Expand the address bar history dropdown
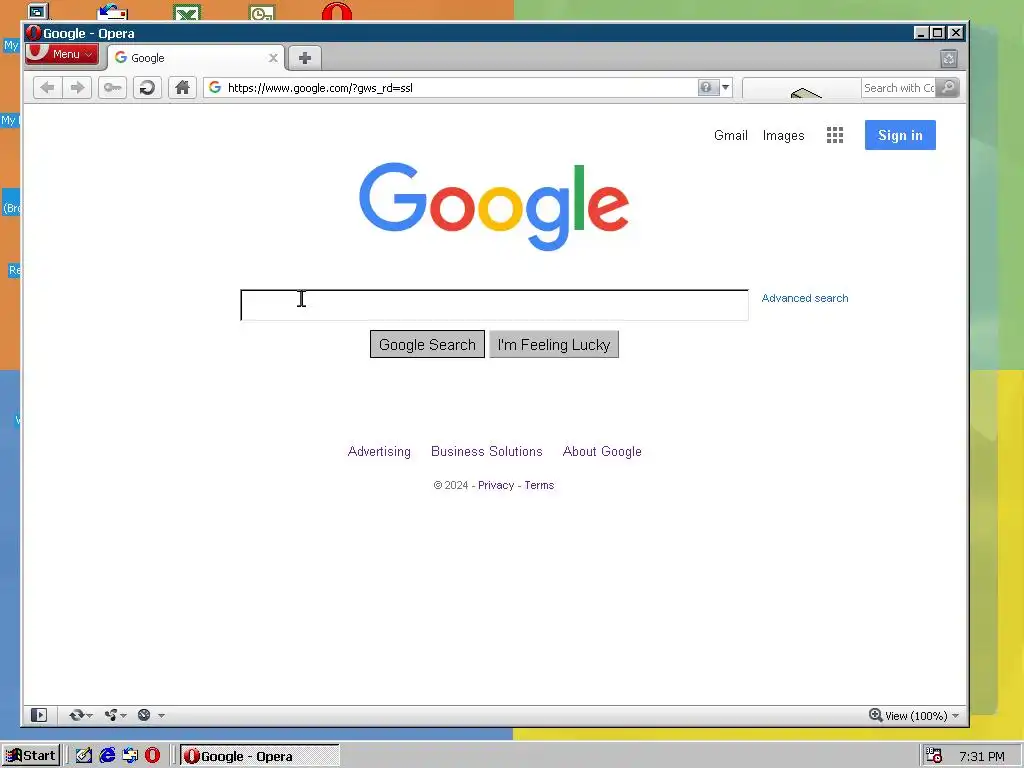Viewport: 1024px width, 768px height. (x=726, y=88)
